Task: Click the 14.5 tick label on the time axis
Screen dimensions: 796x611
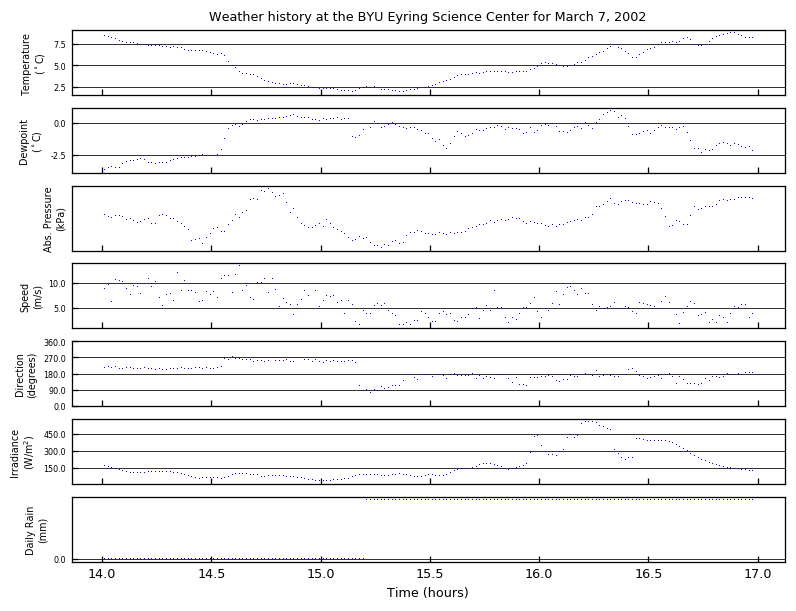Action: click(x=212, y=574)
